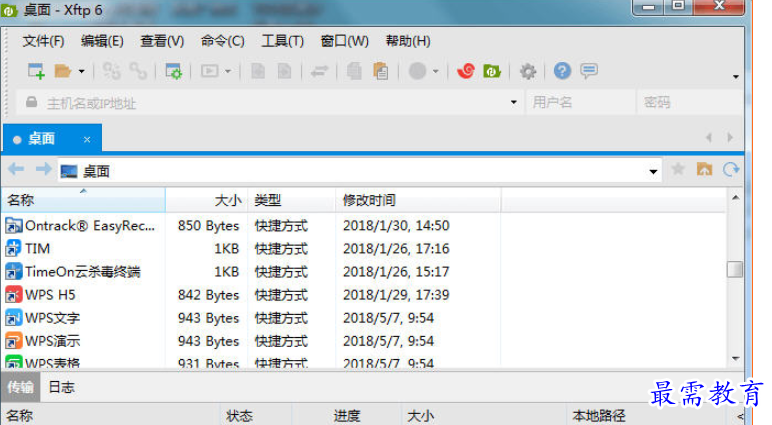Expand the Open Session folder dropdown arrow
The height and width of the screenshot is (425, 772).
[x=81, y=72]
